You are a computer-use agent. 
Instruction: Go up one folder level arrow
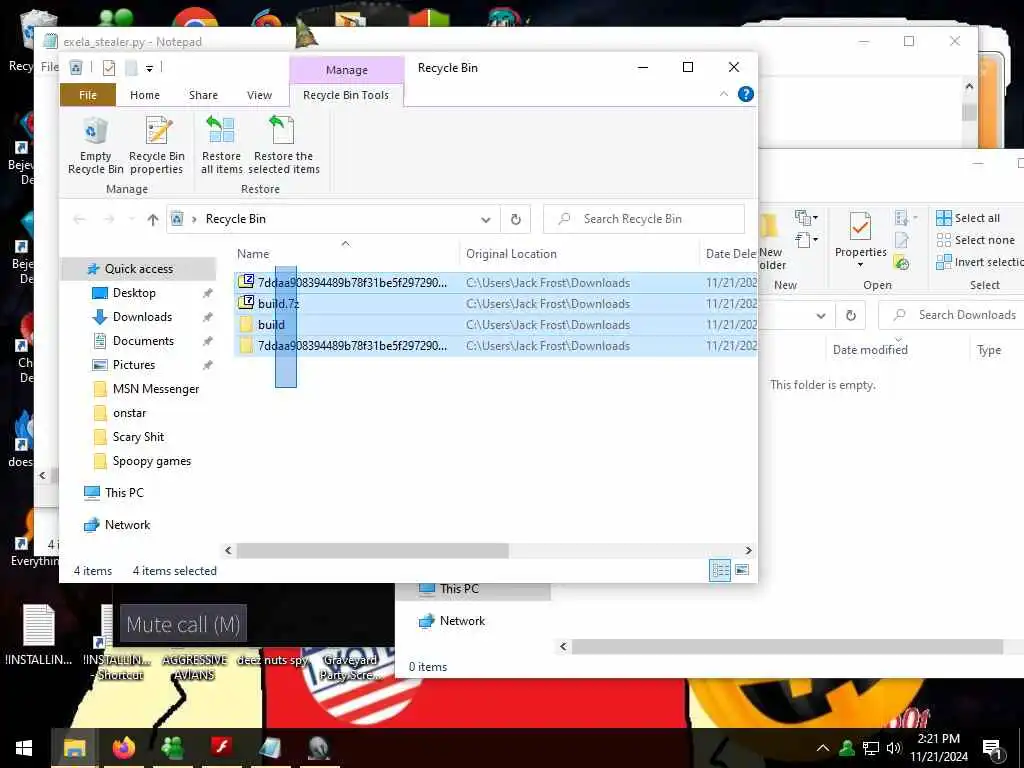(153, 219)
